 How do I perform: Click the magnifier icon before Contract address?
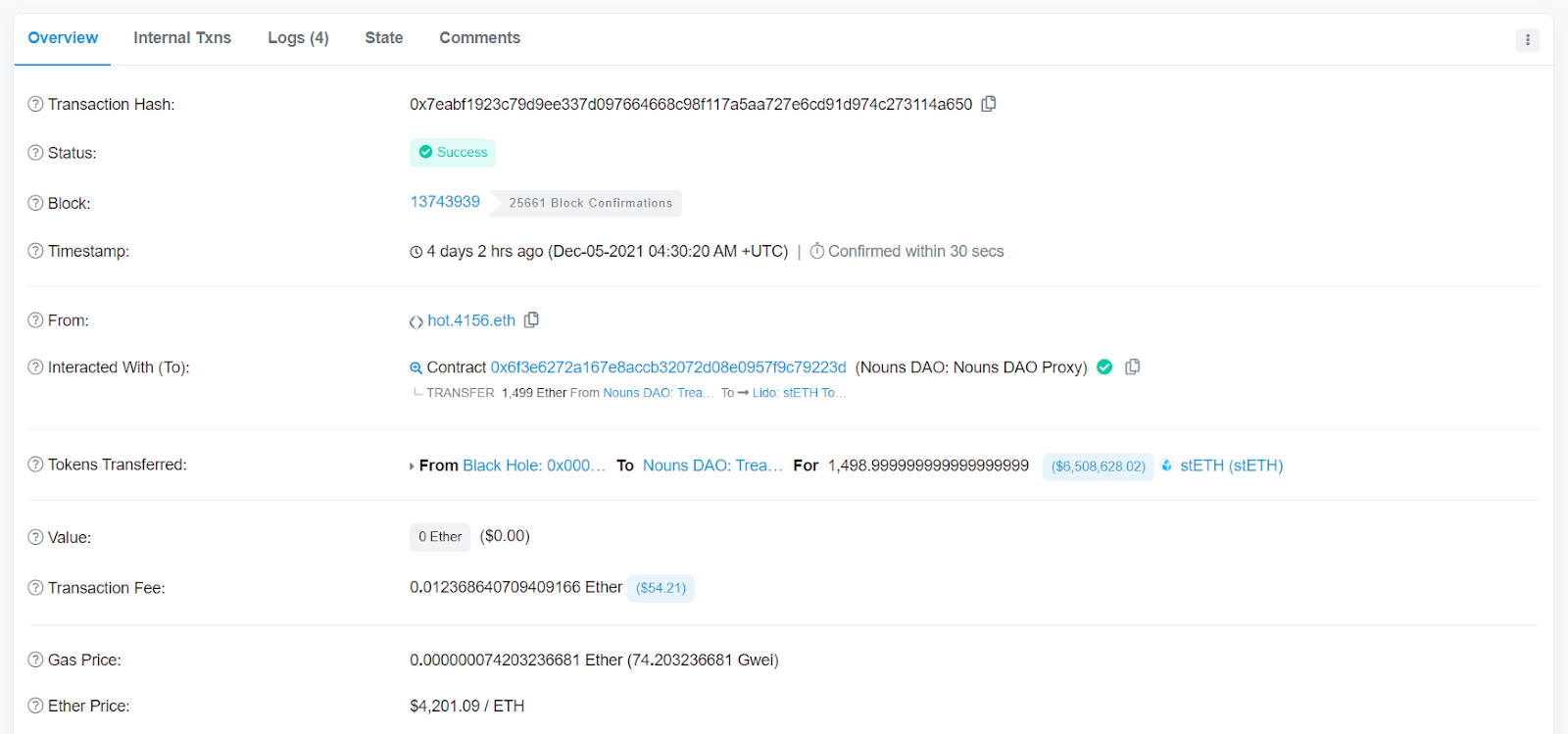[x=416, y=367]
